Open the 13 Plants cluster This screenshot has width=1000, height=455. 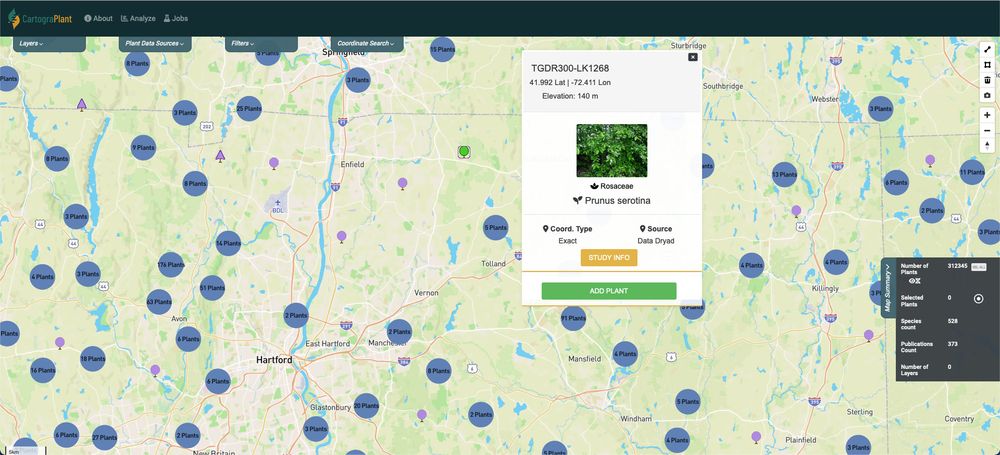[x=784, y=174]
